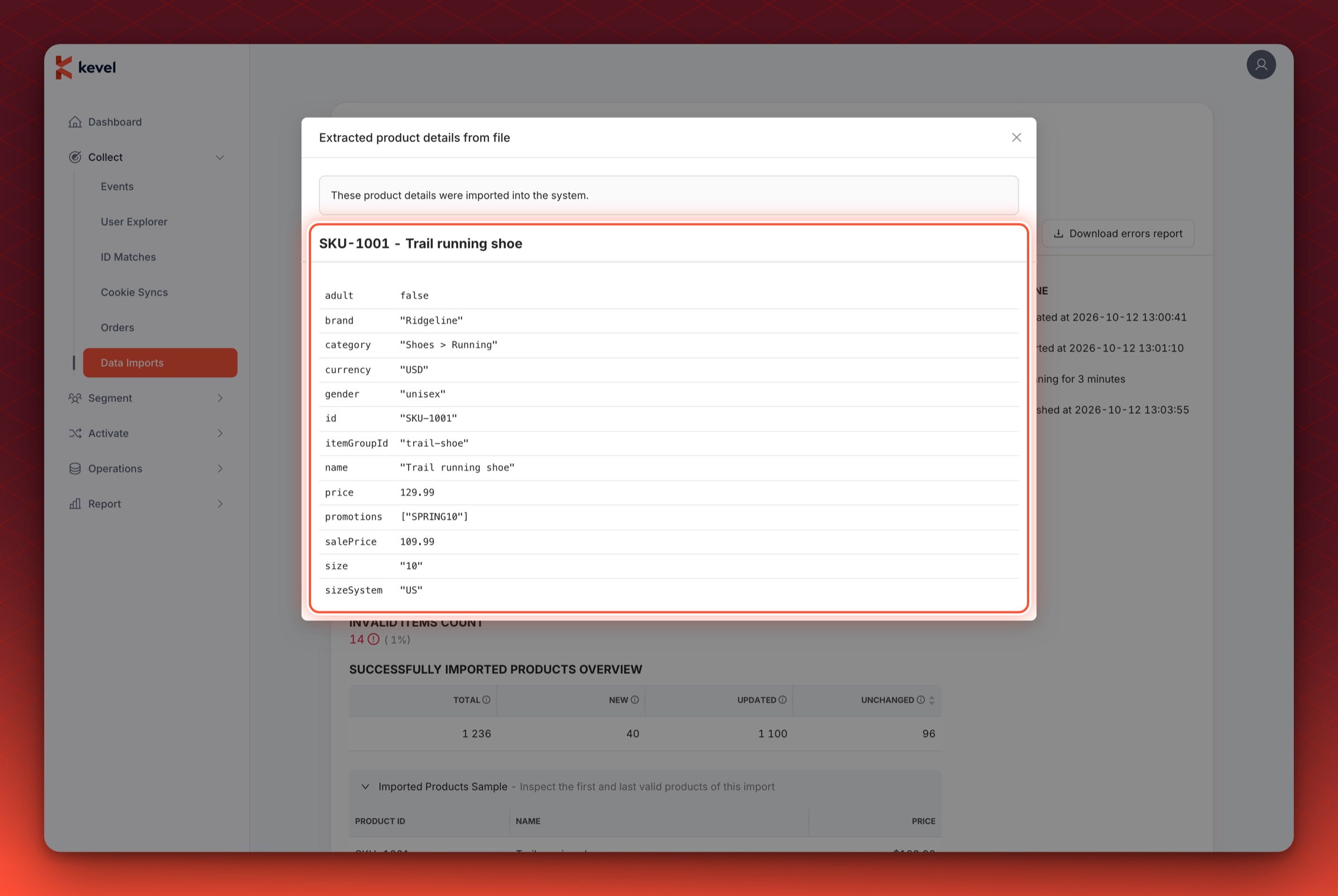1338x896 pixels.
Task: Click the imported notice message box
Action: point(668,196)
